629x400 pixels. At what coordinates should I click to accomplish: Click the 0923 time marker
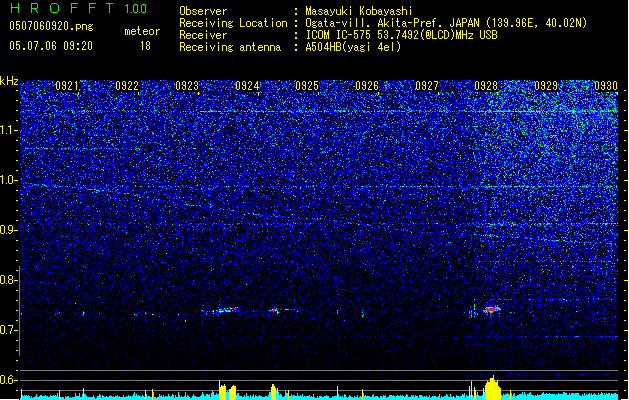[187, 86]
